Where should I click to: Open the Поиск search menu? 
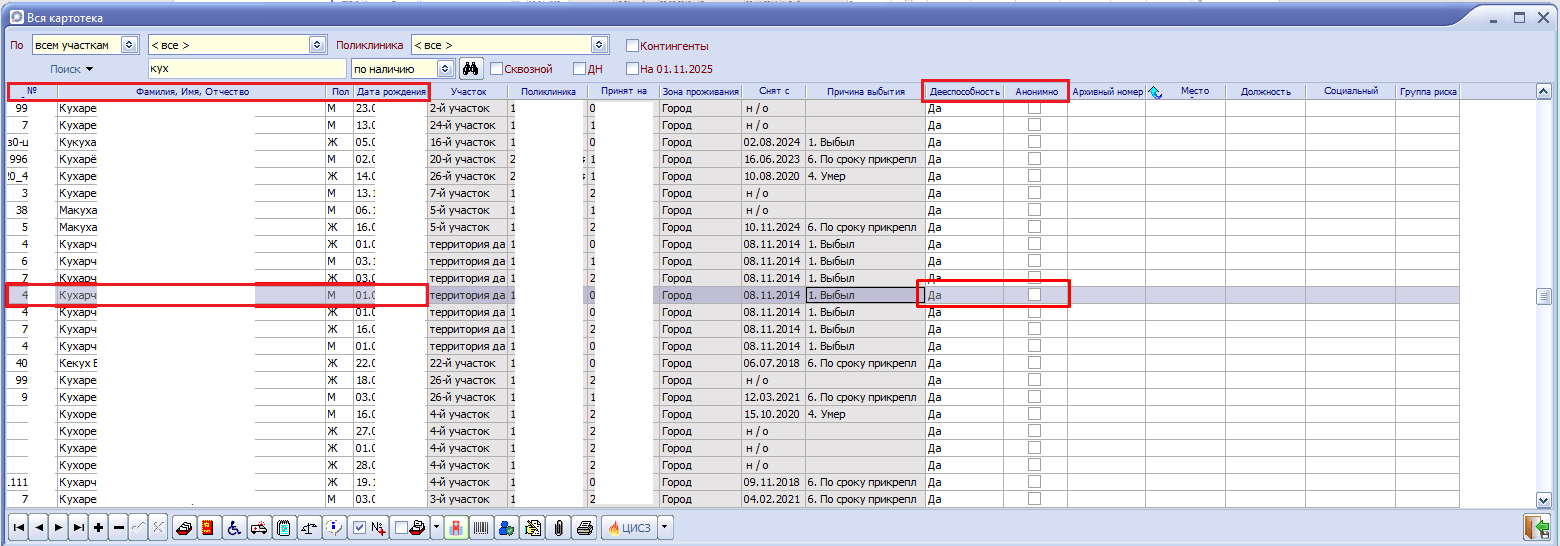click(x=71, y=69)
